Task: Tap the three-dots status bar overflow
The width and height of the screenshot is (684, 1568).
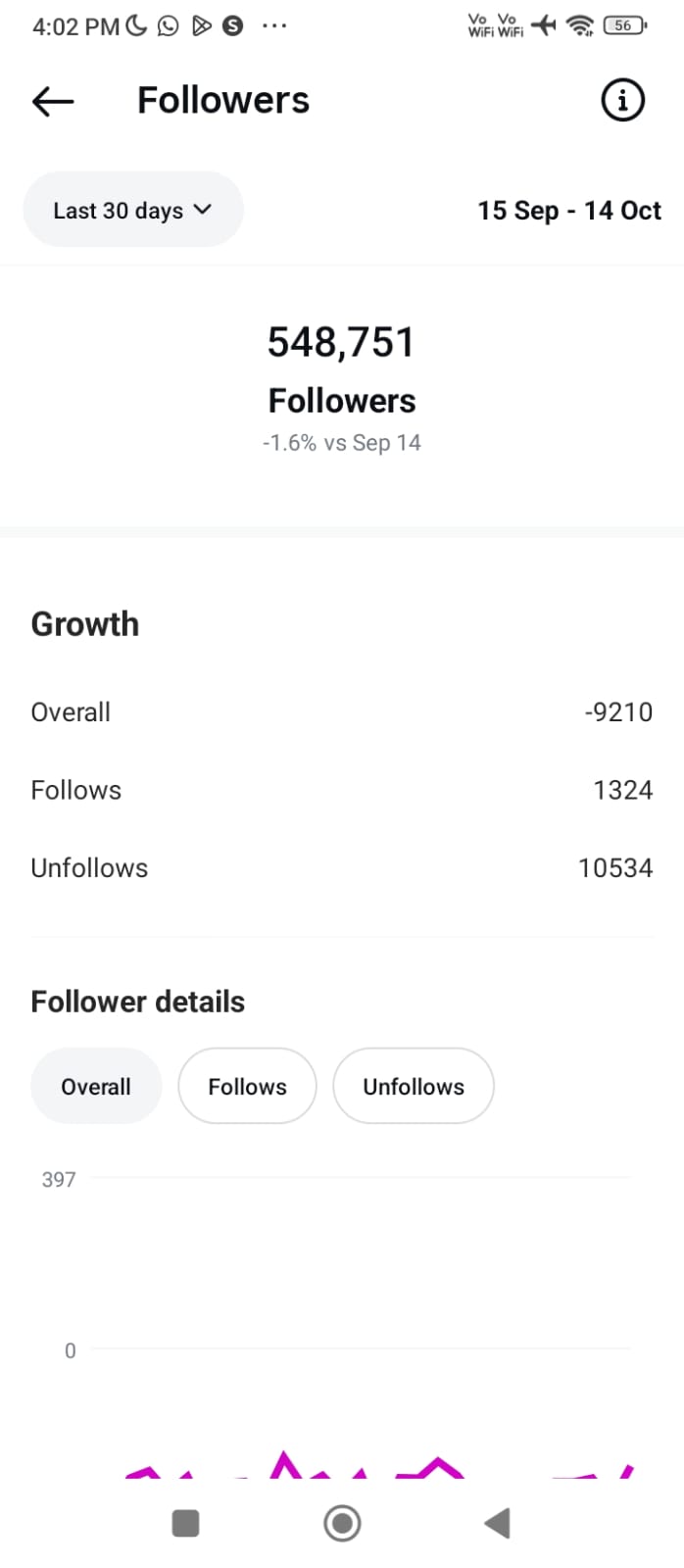Action: (274, 25)
